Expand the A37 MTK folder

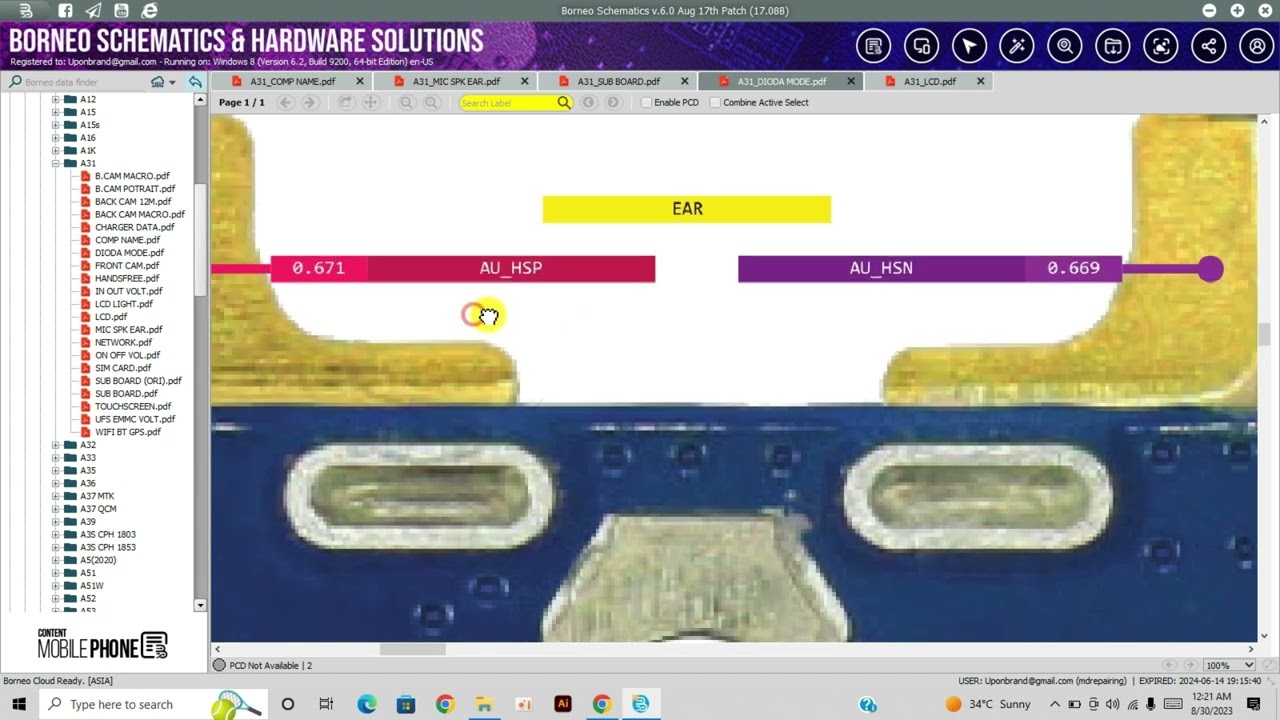point(56,496)
